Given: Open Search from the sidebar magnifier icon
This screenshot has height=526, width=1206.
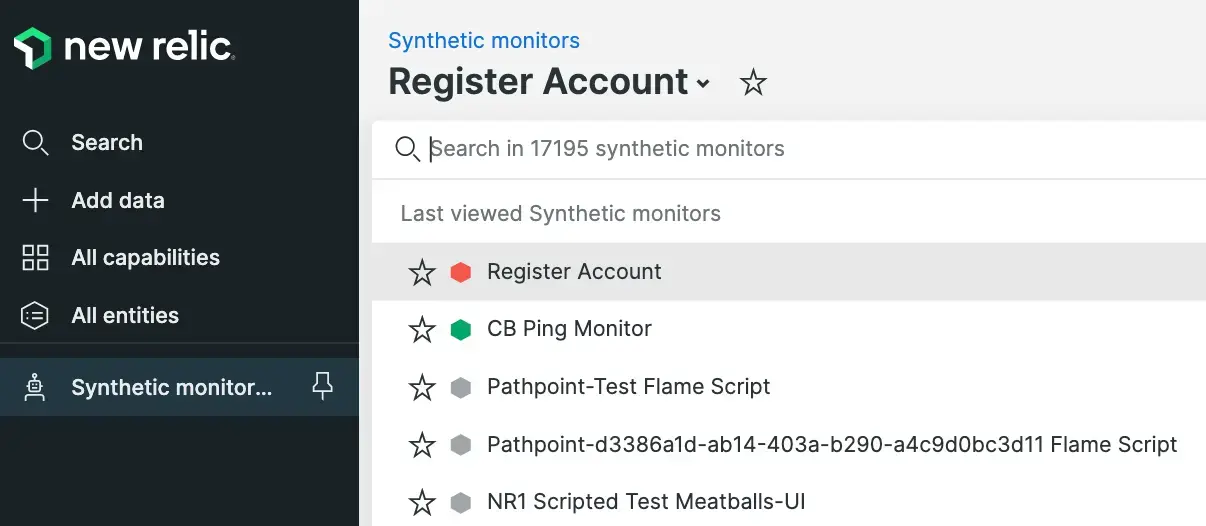Looking at the screenshot, I should click(35, 143).
